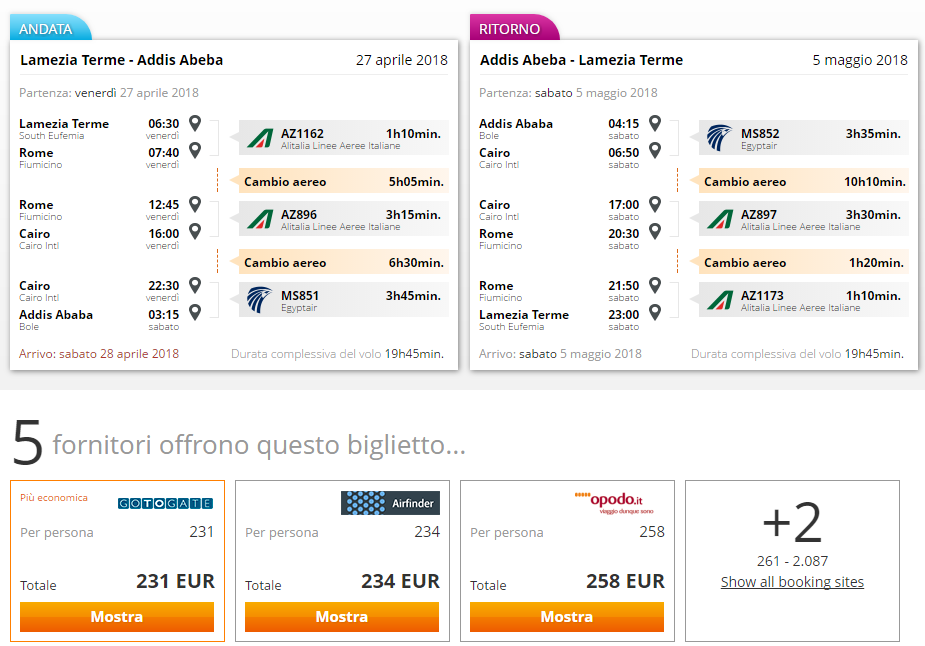Viewport: 925px width, 646px height.
Task: Click Mostra for the 234 EUR offer
Action: point(342,617)
